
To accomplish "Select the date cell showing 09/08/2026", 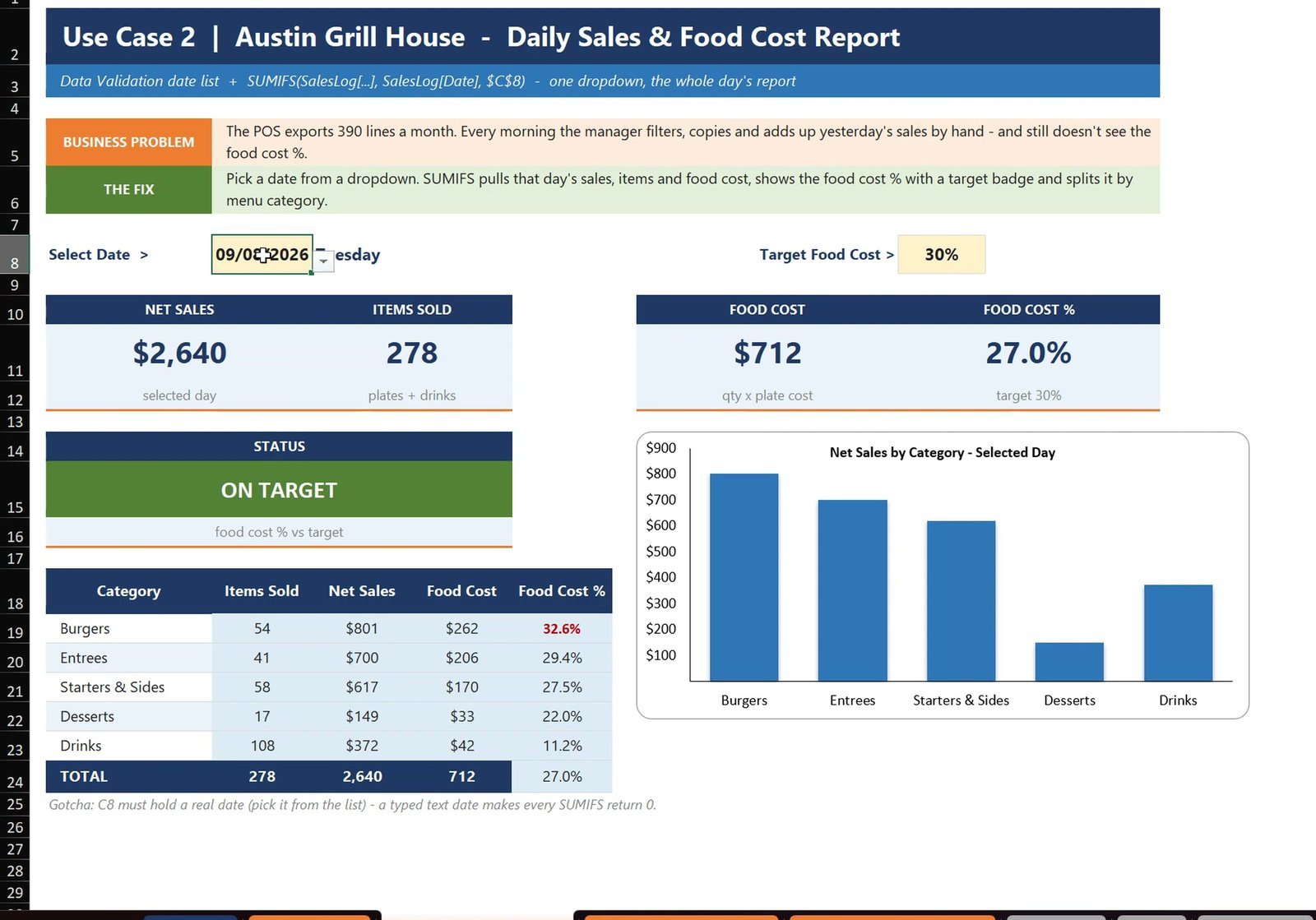I will 262,255.
